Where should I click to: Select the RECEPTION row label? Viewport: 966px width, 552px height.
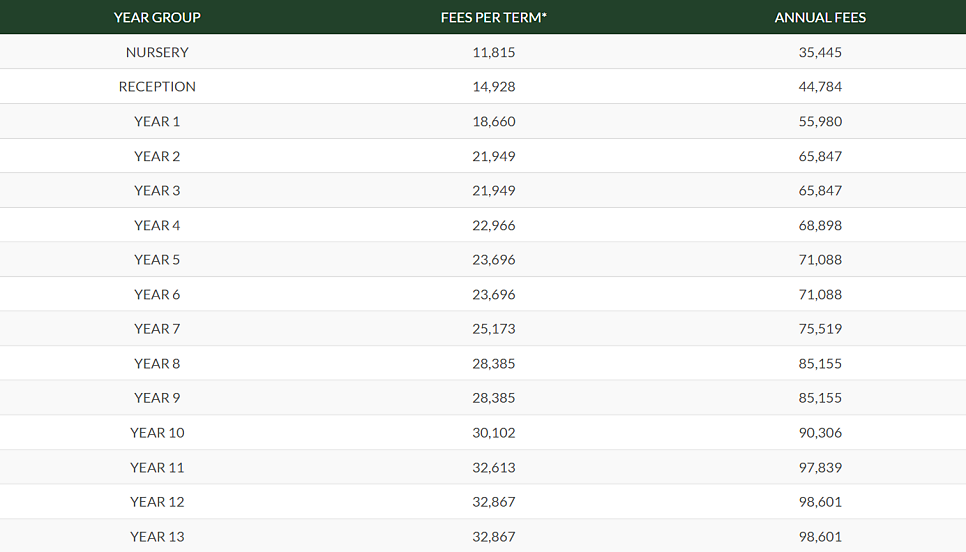click(x=157, y=87)
